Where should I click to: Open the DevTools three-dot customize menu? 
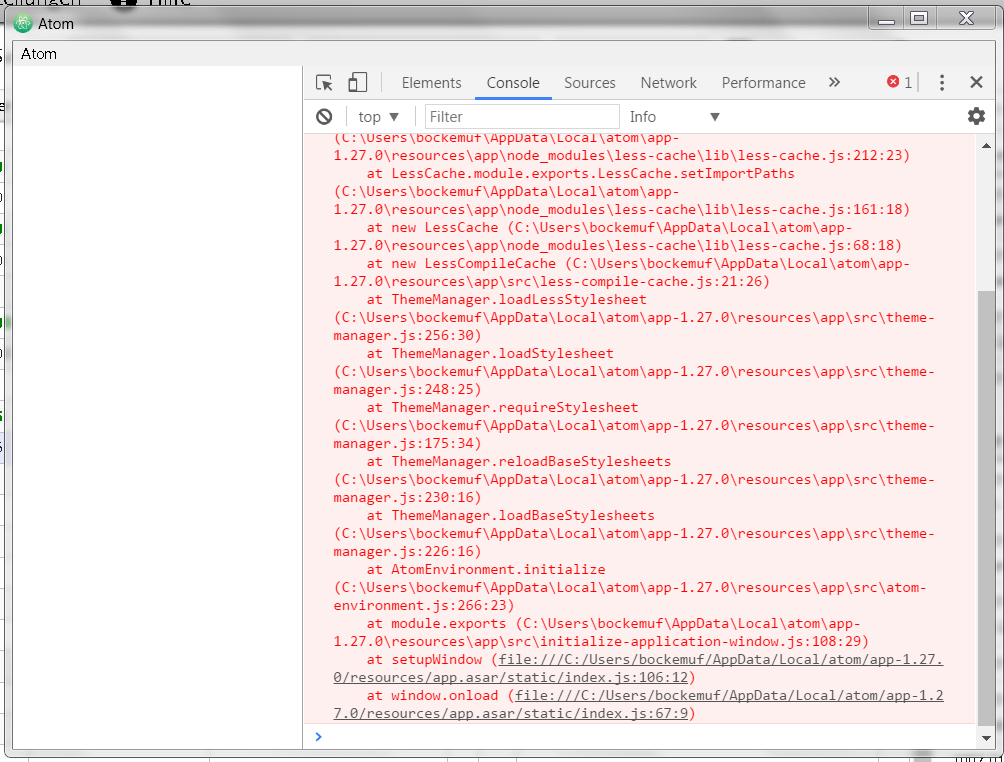941,83
